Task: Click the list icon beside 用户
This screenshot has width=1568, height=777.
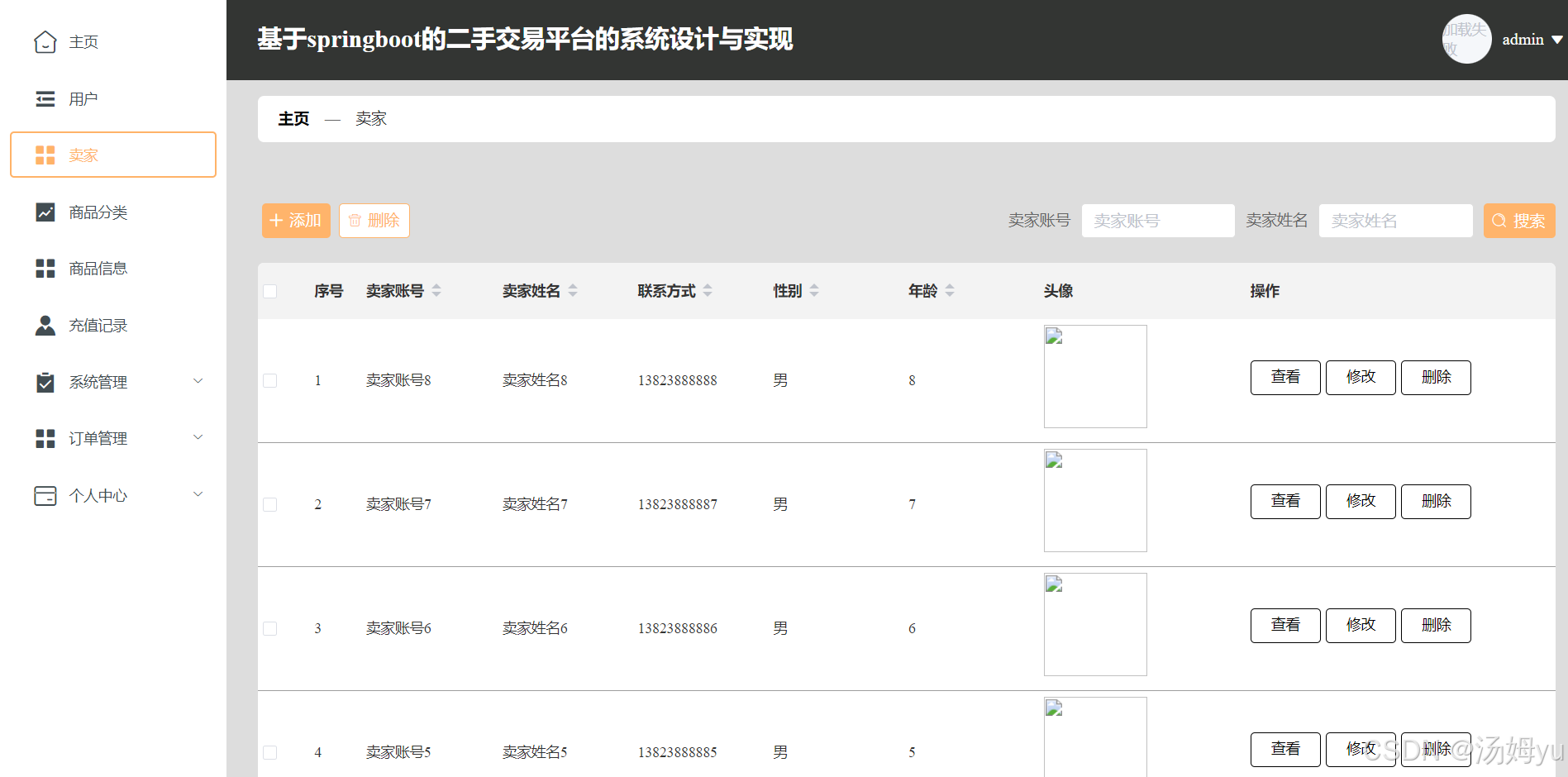Action: point(45,99)
